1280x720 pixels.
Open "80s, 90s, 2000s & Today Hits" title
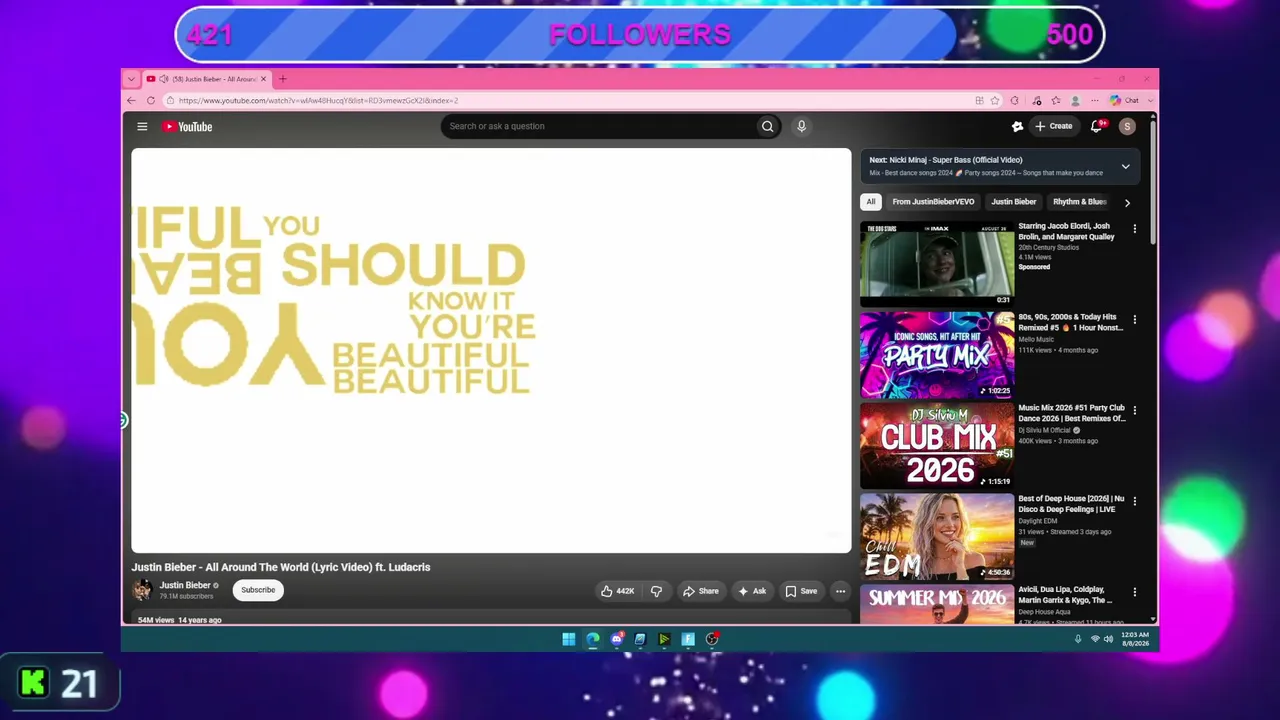tap(1070, 322)
